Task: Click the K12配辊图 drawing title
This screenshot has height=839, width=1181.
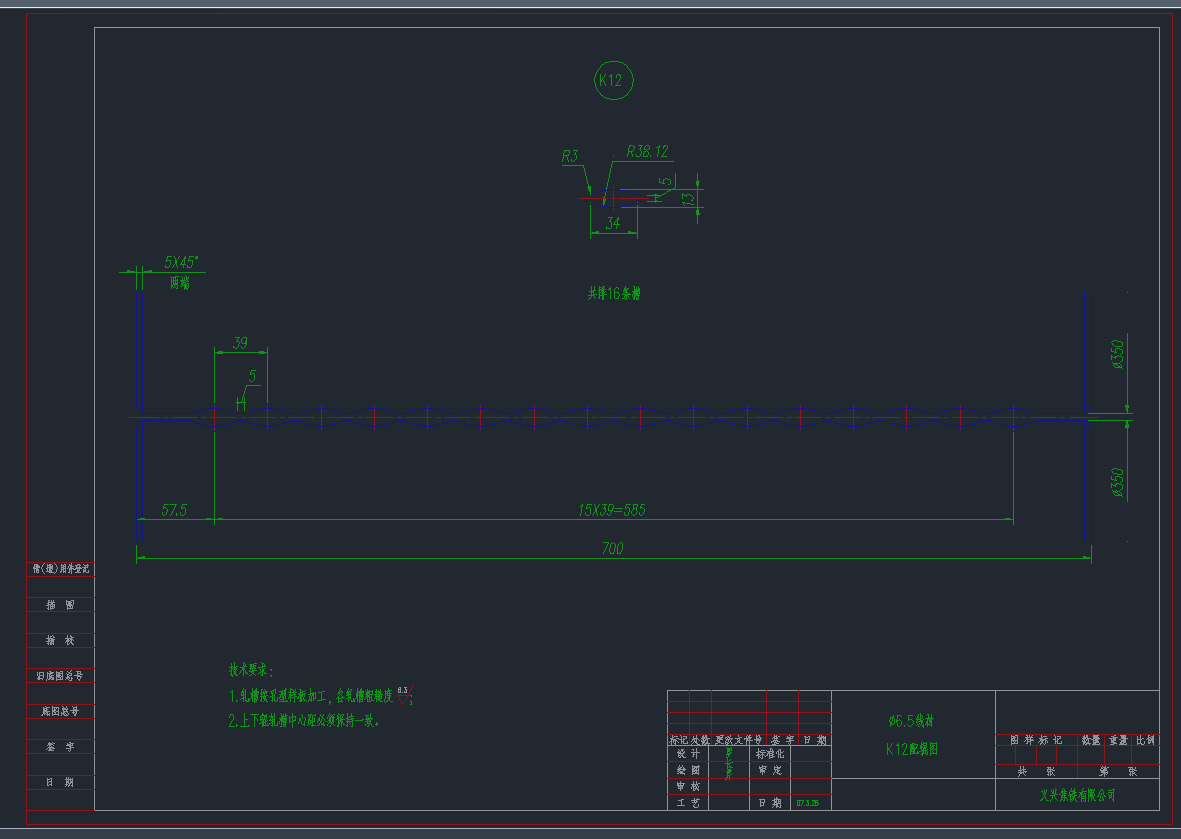Action: pyautogui.click(x=912, y=749)
